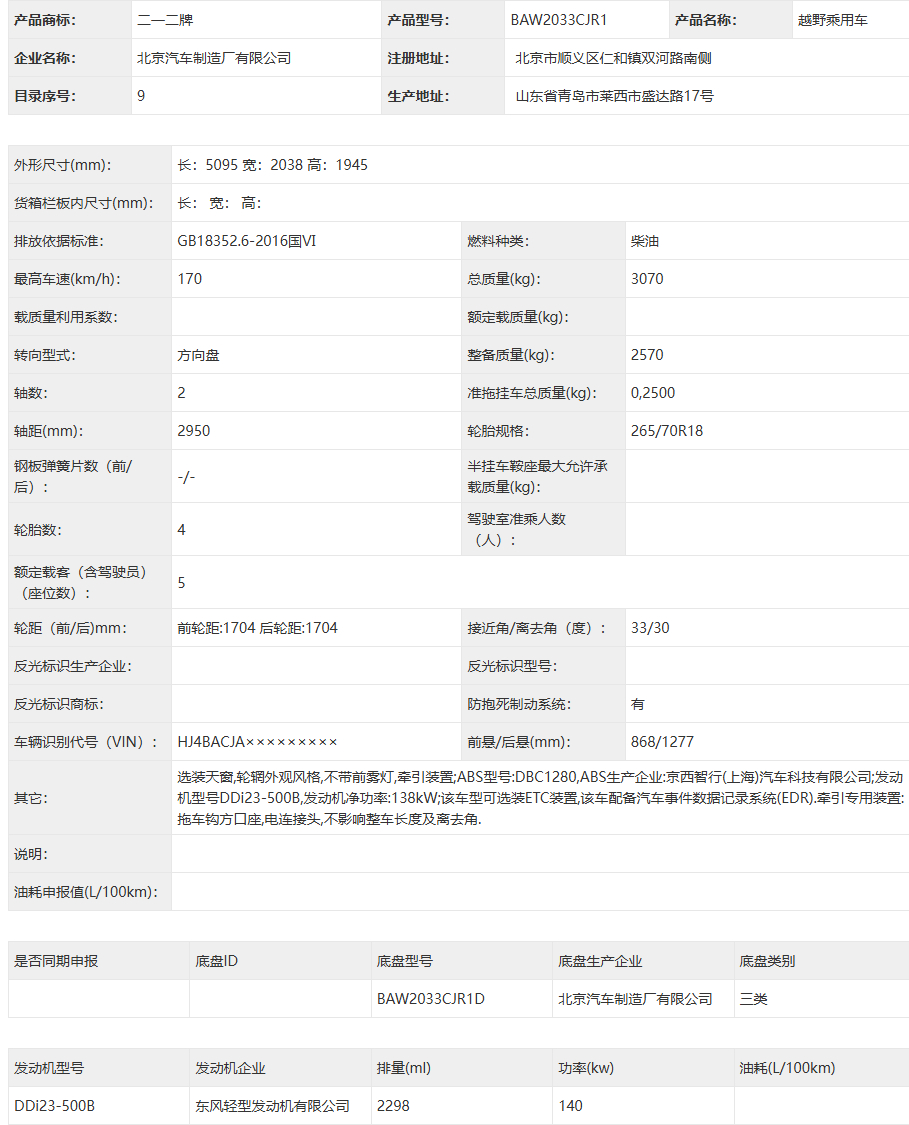909x1125 pixels.
Task: Click total mass value 3070
Action: tap(647, 279)
